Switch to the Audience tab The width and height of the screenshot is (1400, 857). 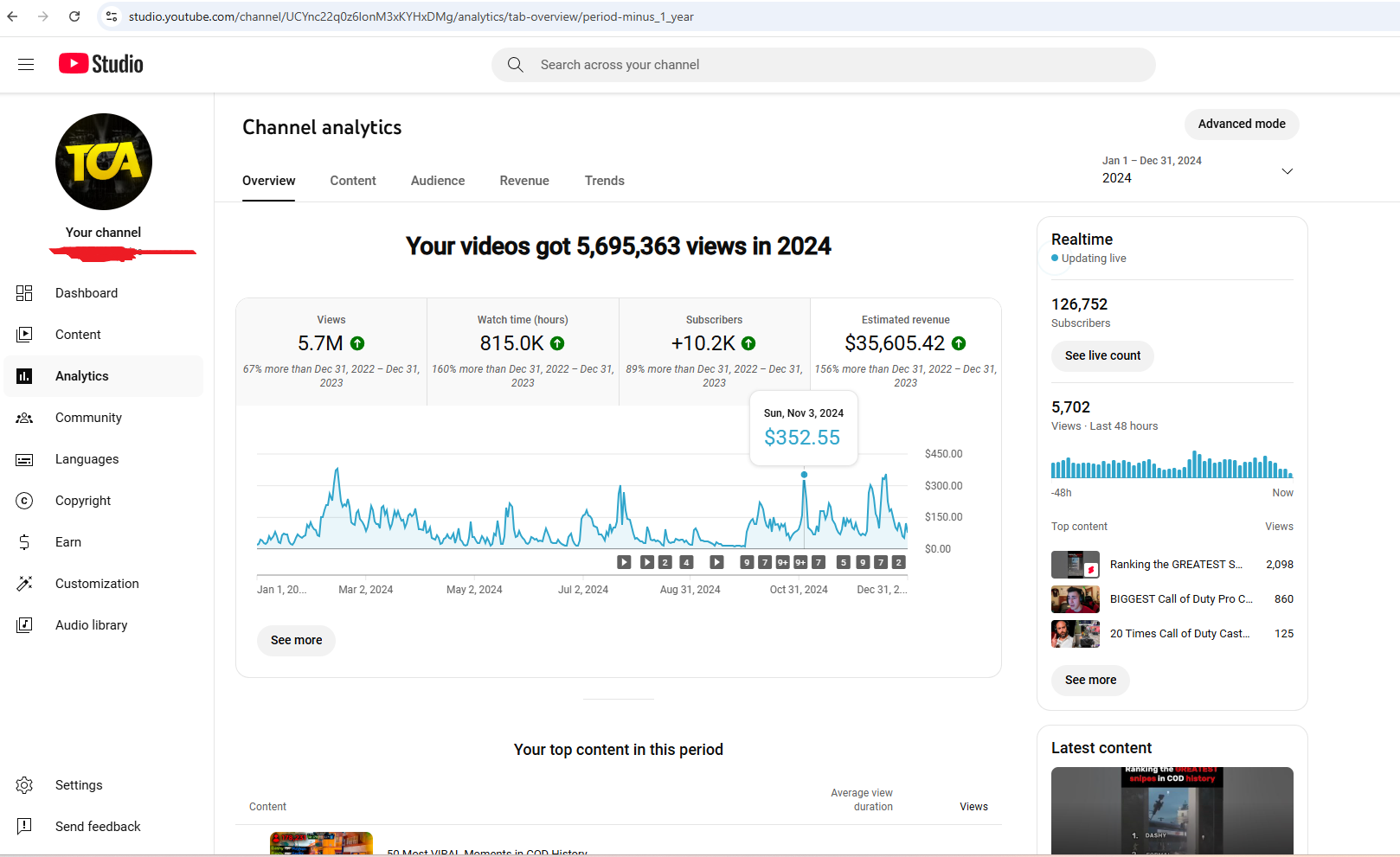[x=437, y=181]
